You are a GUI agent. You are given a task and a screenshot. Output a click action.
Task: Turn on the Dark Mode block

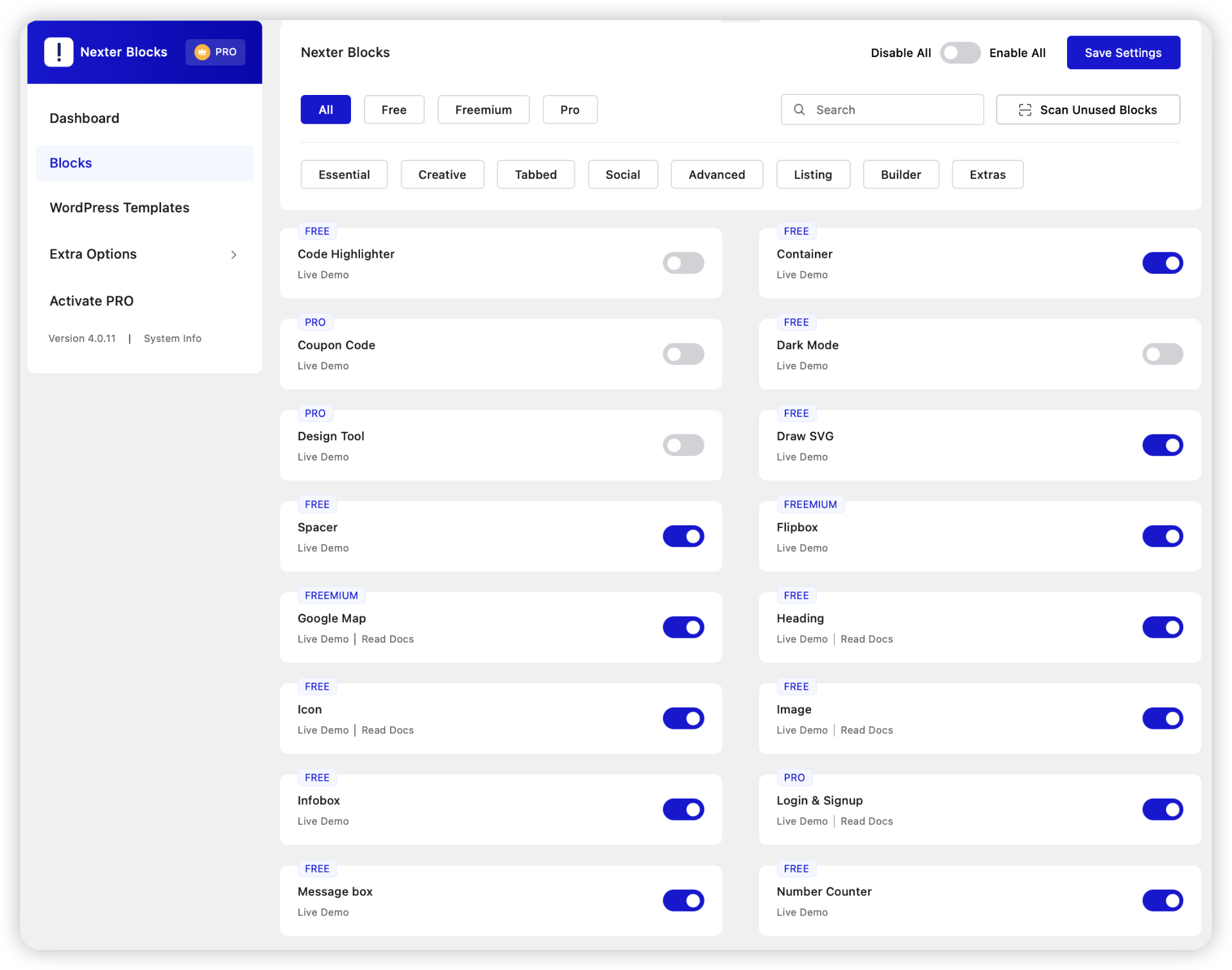pyautogui.click(x=1163, y=354)
